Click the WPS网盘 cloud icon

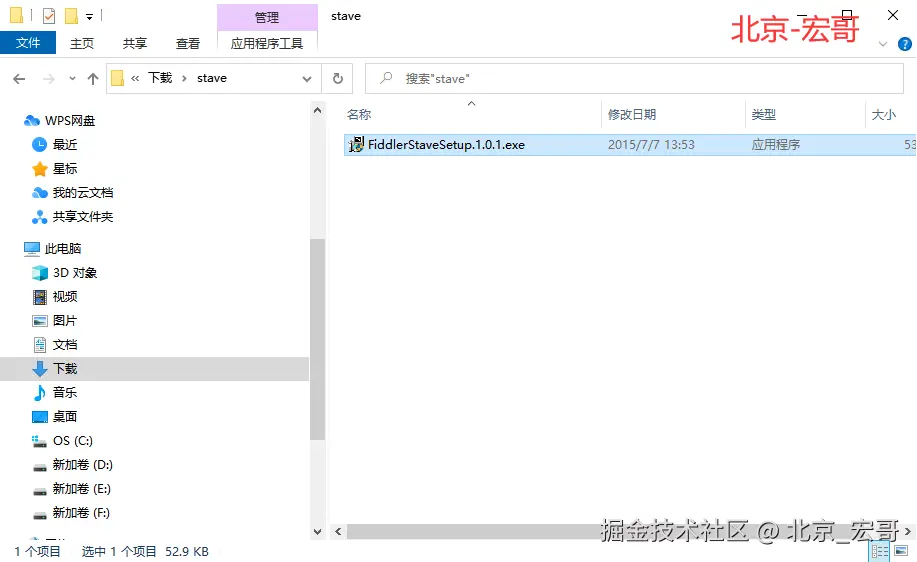(32, 120)
